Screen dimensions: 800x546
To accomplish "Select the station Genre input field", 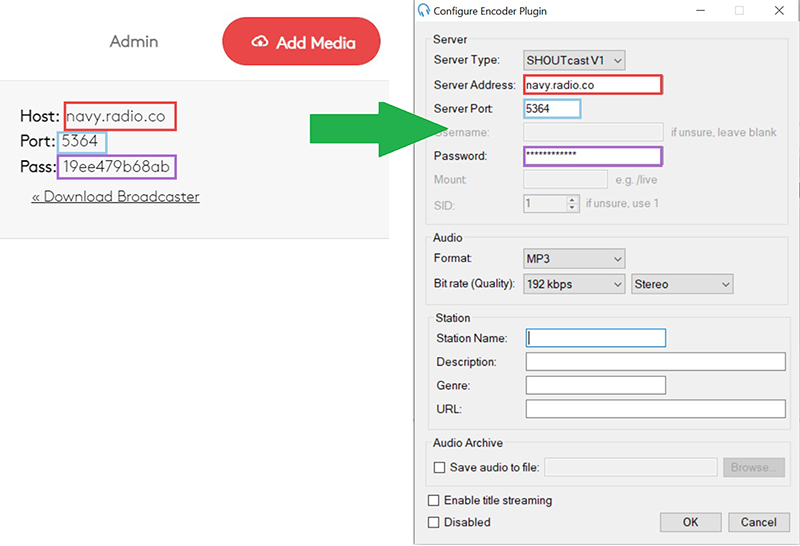I will [596, 385].
